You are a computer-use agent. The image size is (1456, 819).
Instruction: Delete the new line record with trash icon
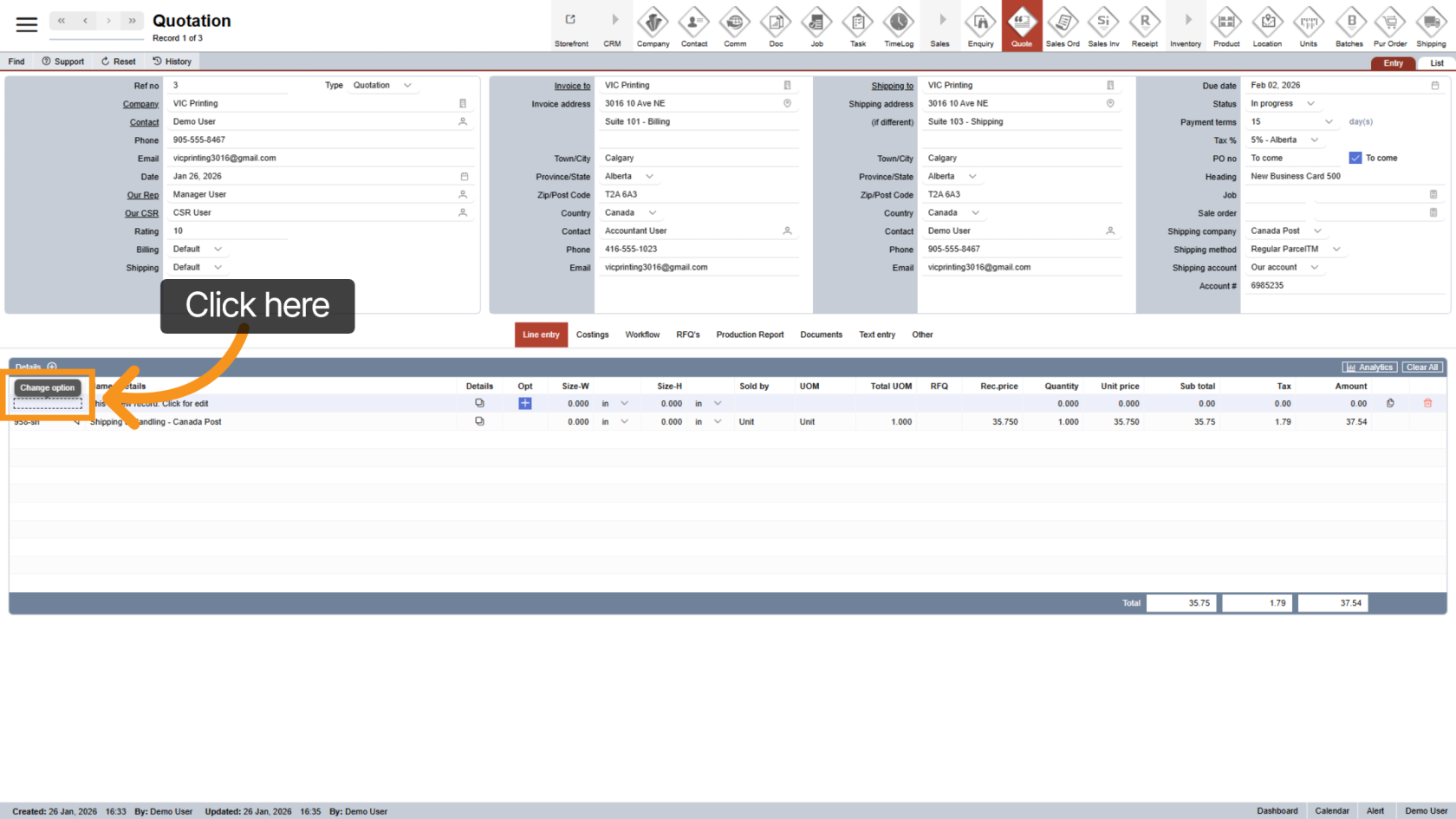(1427, 403)
